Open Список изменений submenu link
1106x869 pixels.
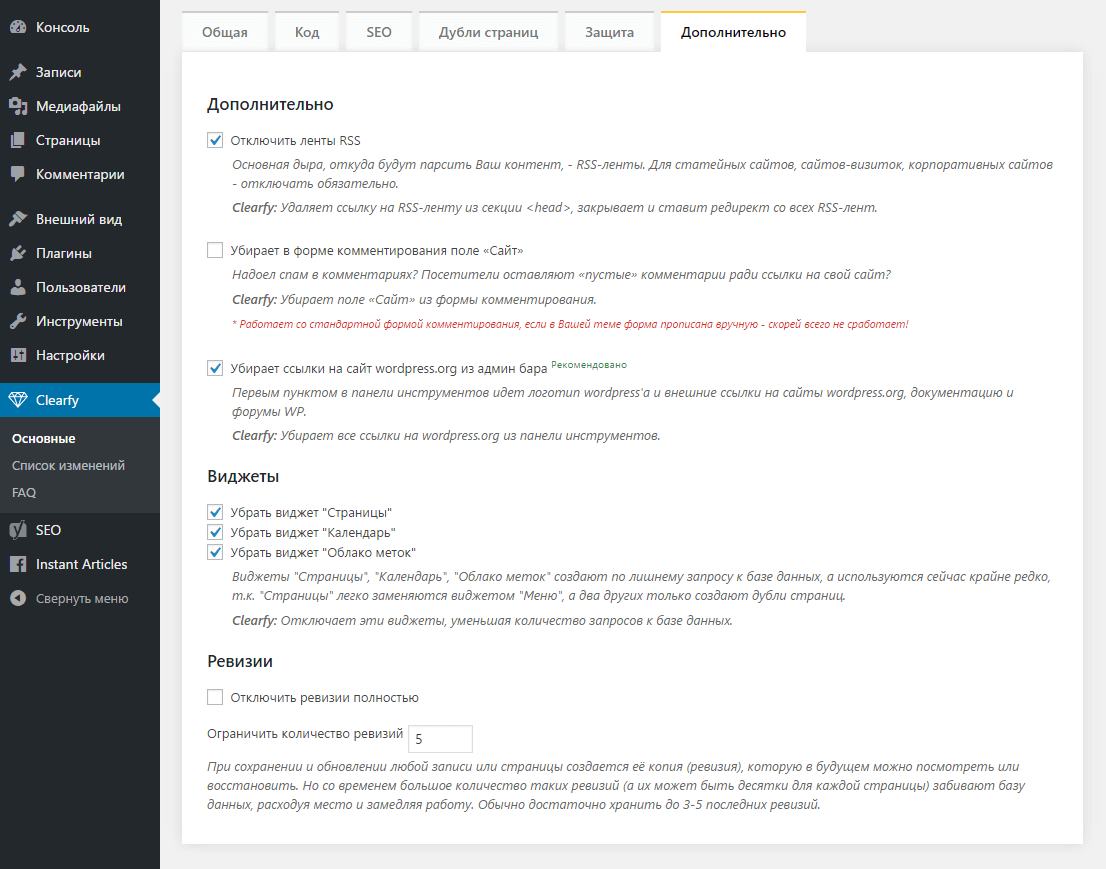click(68, 466)
